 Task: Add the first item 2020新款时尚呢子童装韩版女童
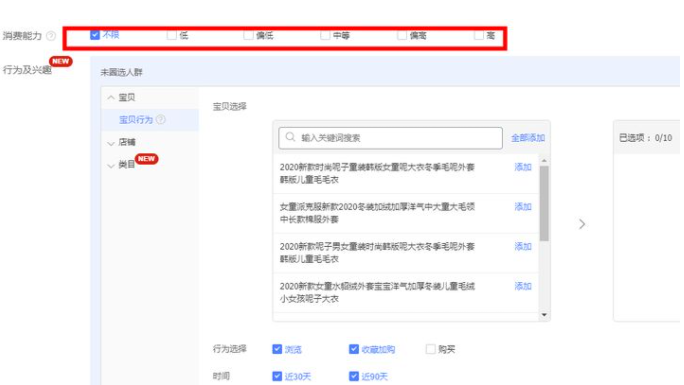click(523, 167)
